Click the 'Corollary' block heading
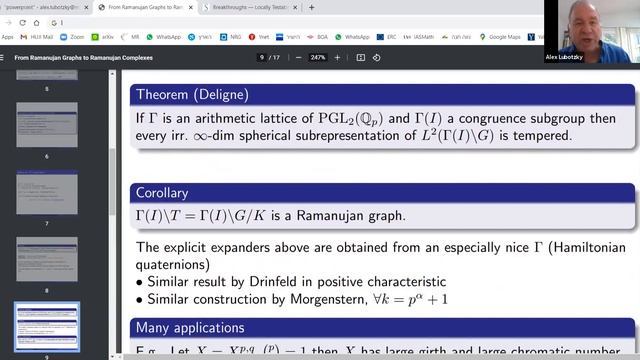Image resolution: width=640 pixels, height=360 pixels. pos(162,193)
